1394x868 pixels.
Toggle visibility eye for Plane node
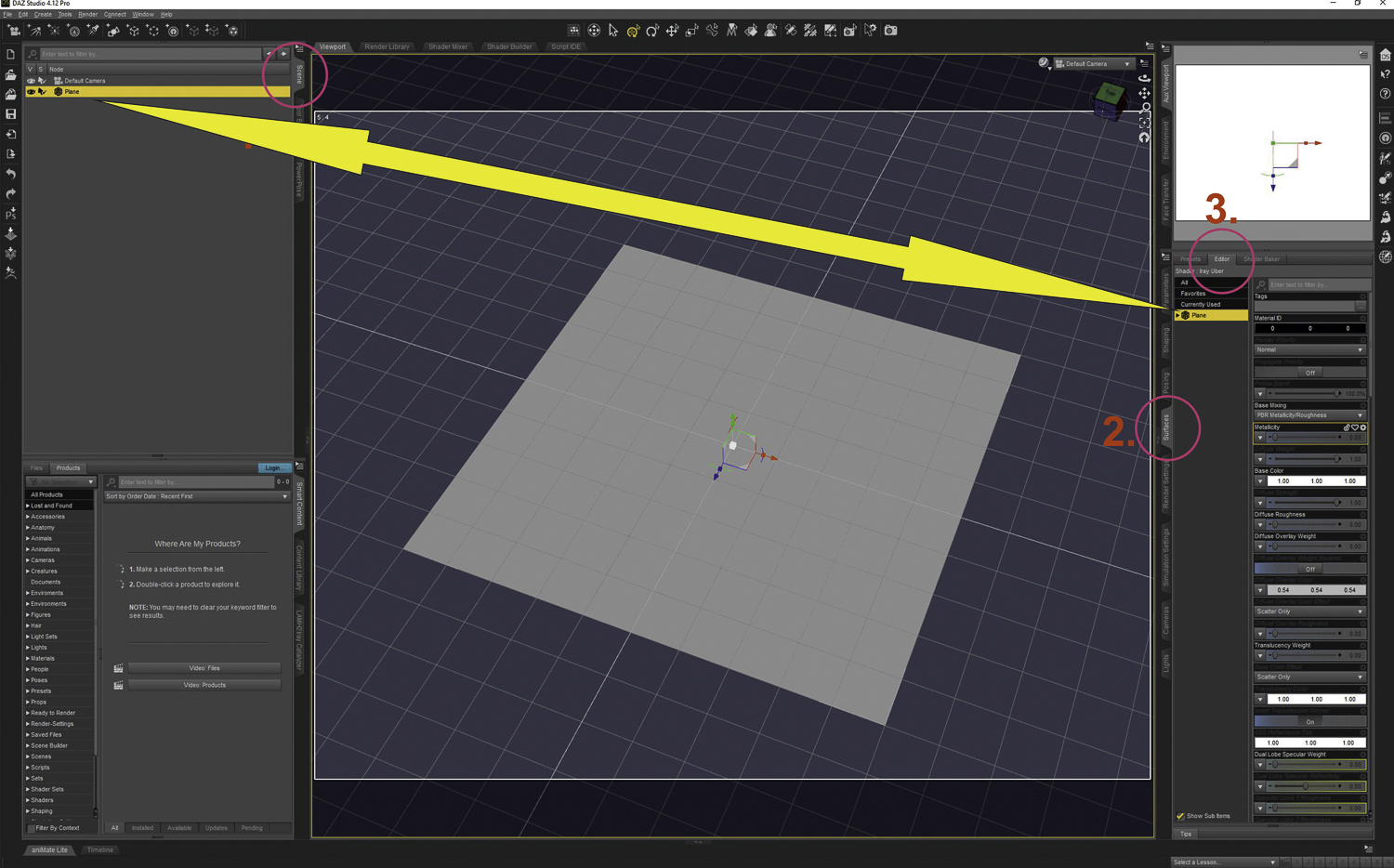(31, 92)
